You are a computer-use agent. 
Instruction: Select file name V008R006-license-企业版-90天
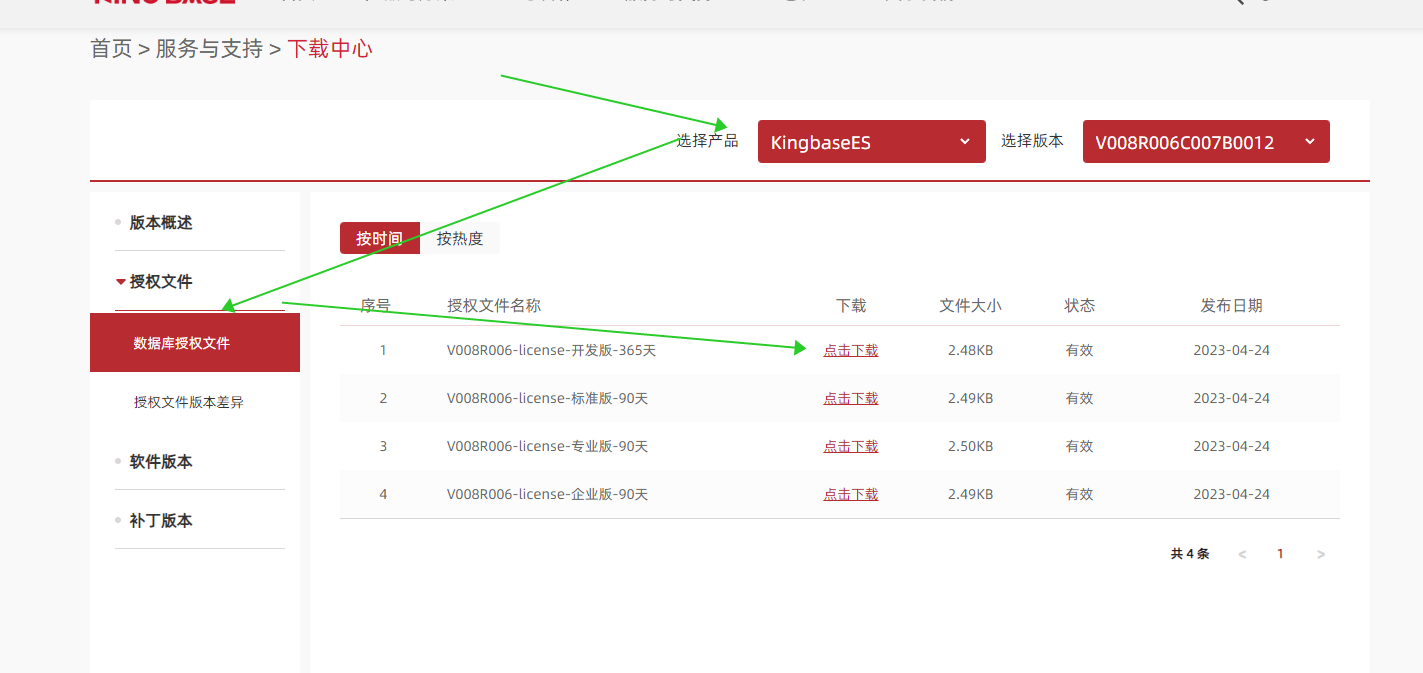point(547,494)
